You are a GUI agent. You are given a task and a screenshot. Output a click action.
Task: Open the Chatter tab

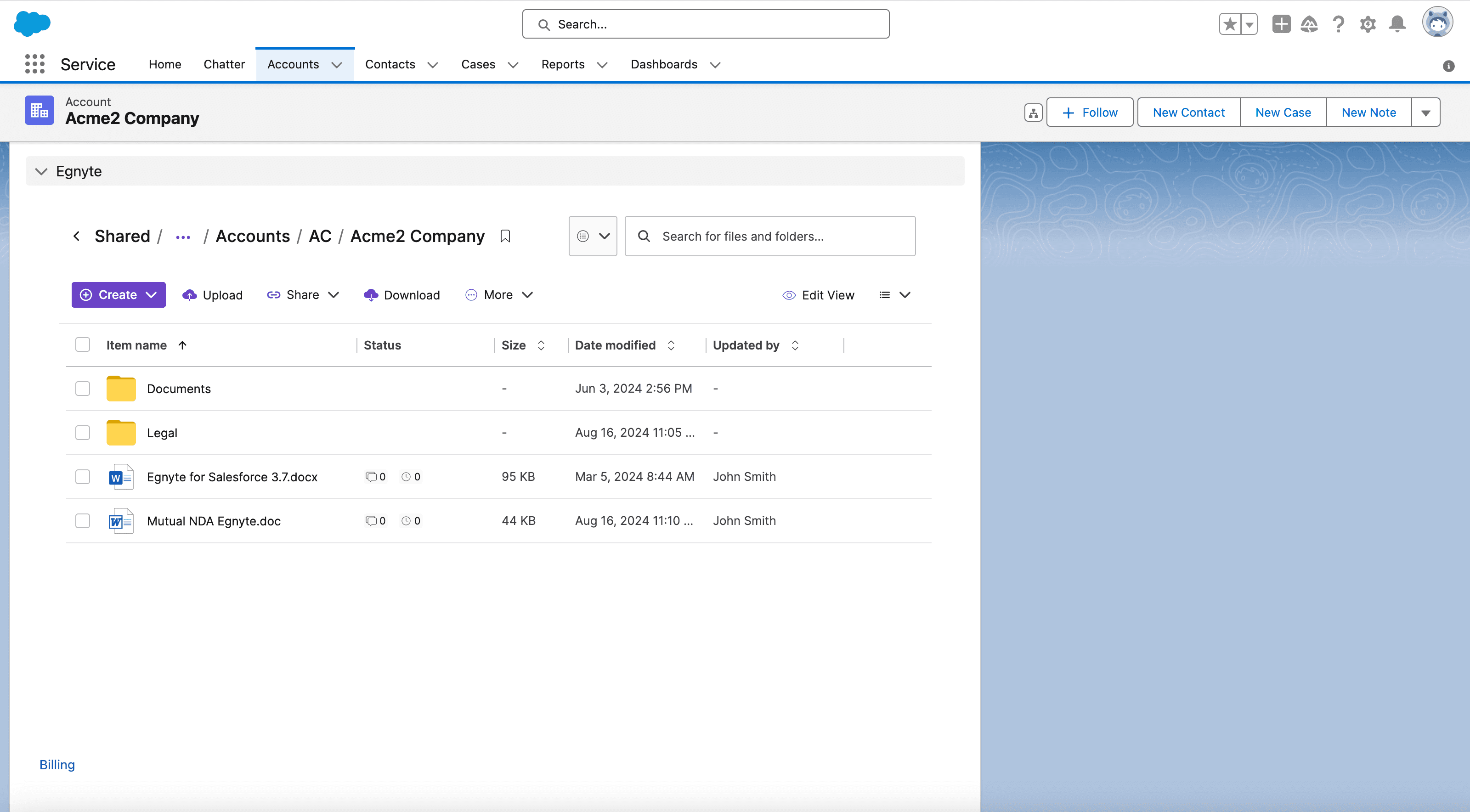click(224, 64)
